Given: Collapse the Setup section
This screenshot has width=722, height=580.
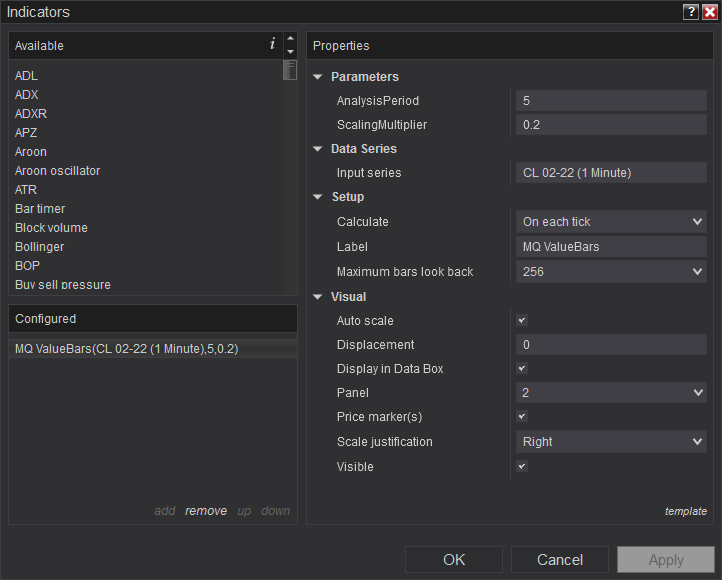Looking at the screenshot, I should tap(318, 197).
